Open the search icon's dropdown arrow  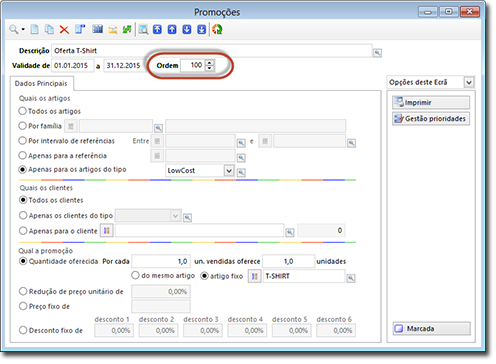tap(23, 30)
